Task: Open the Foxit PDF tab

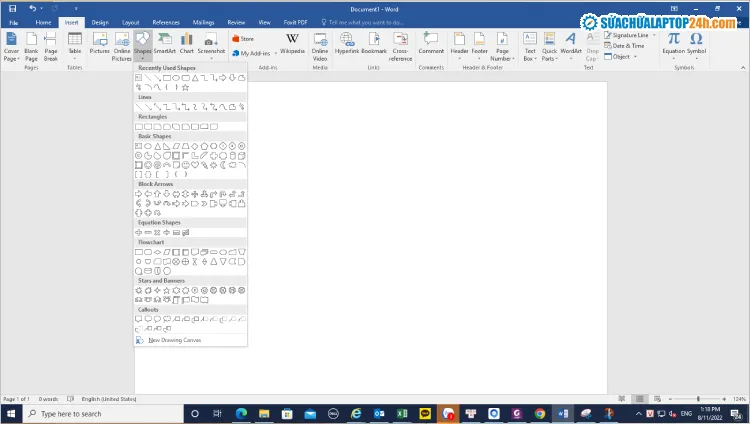Action: click(295, 22)
